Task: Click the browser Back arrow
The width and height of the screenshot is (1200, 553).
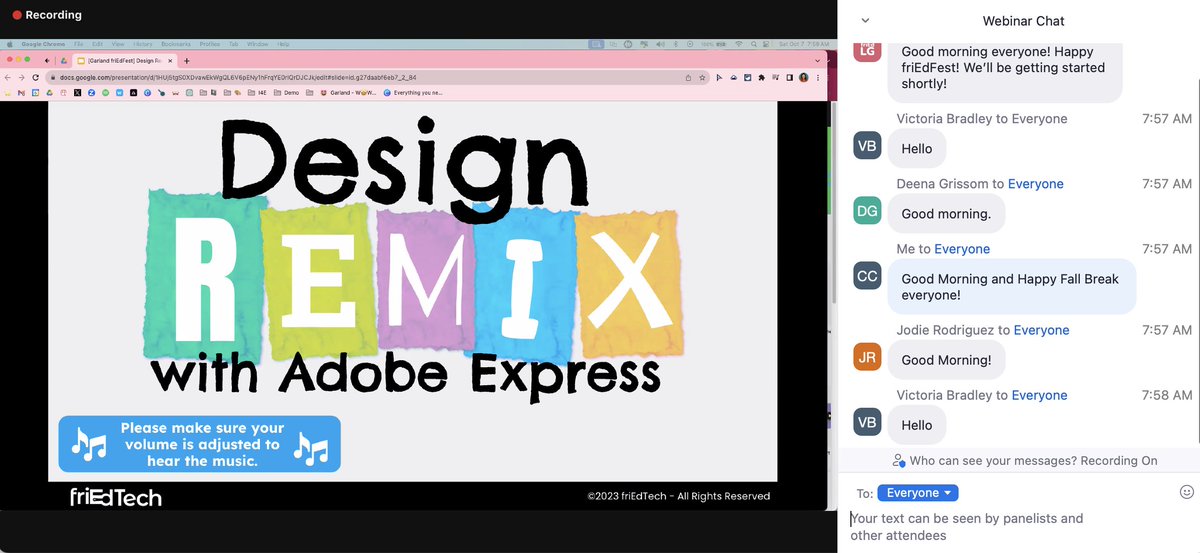Action: pos(8,78)
